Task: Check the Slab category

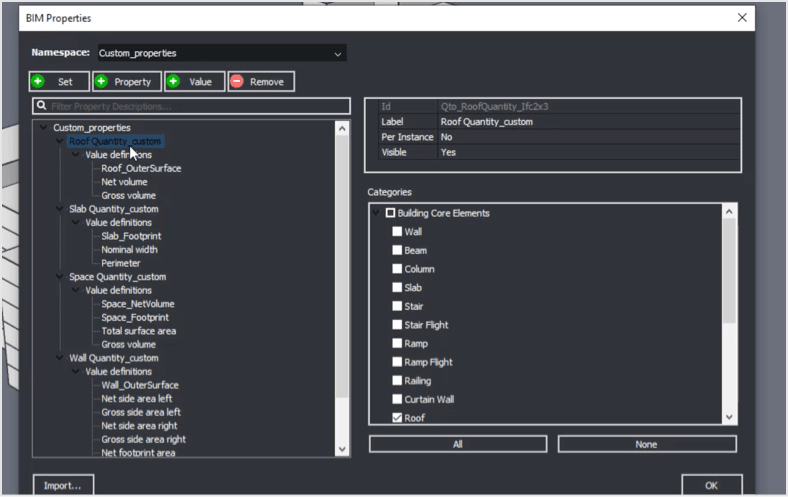Action: pos(397,287)
